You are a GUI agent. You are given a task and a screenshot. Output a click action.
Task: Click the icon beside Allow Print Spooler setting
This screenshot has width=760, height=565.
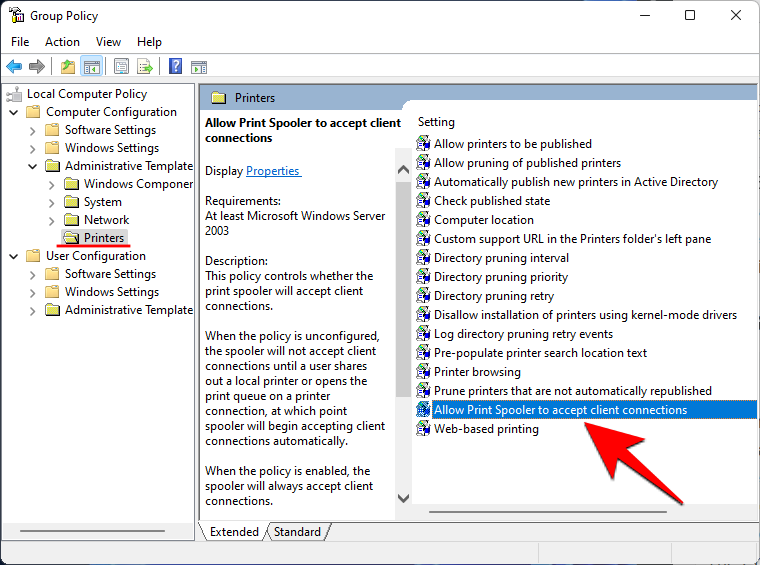(x=423, y=409)
